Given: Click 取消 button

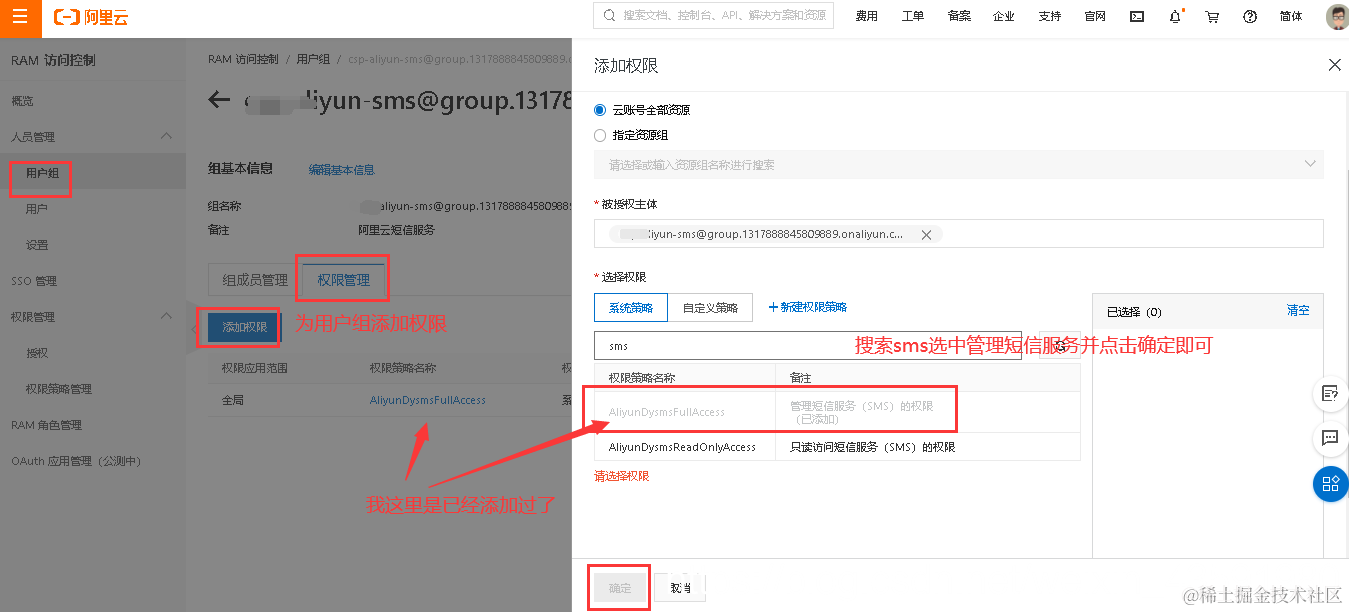Looking at the screenshot, I should point(680,588).
